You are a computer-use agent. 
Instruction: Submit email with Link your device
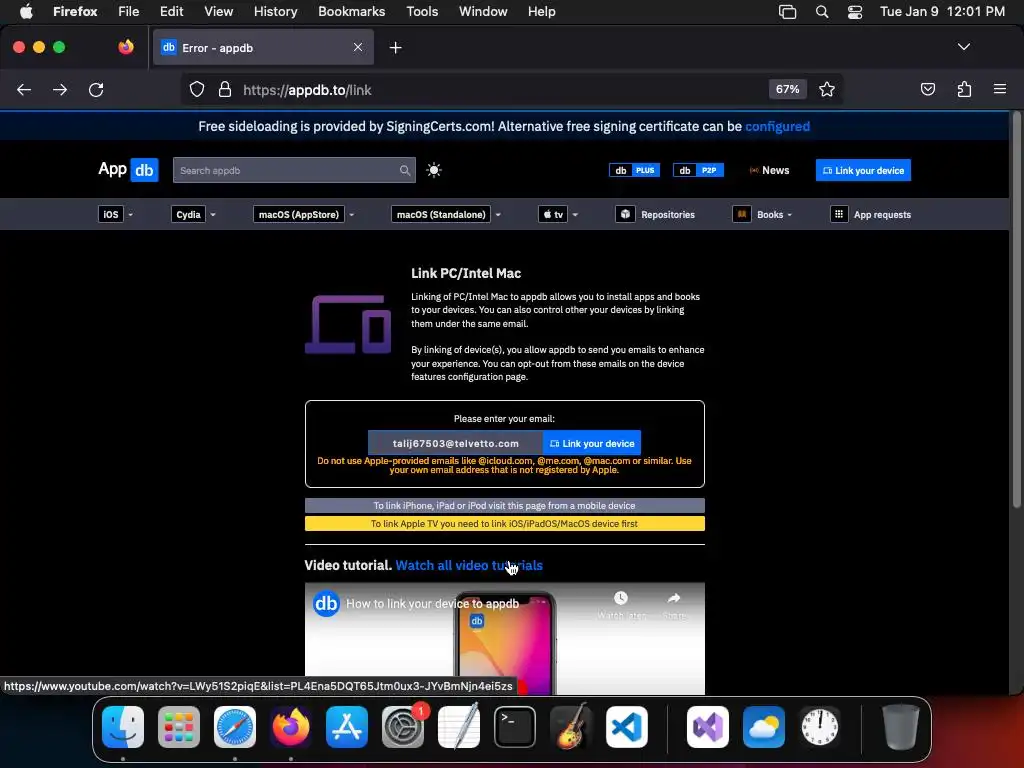tap(592, 443)
